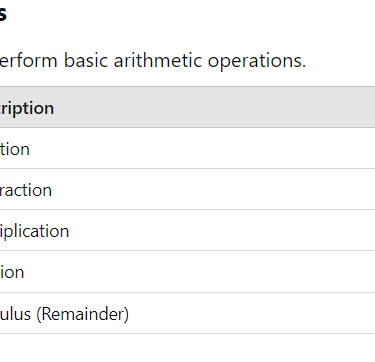
Task: Click the bold heading letter at the top
Action: (x=3, y=14)
